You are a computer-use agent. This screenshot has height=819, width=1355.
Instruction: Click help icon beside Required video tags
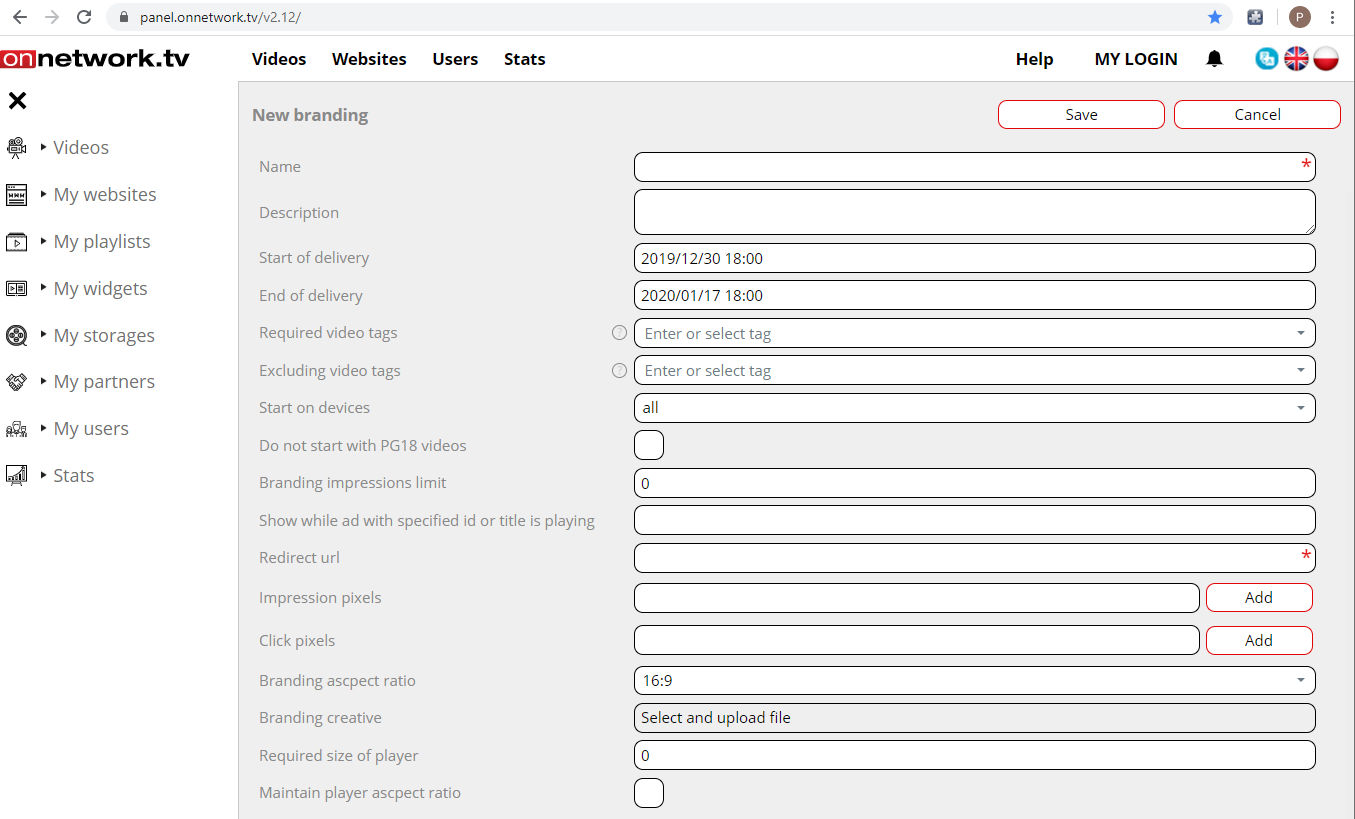(619, 333)
